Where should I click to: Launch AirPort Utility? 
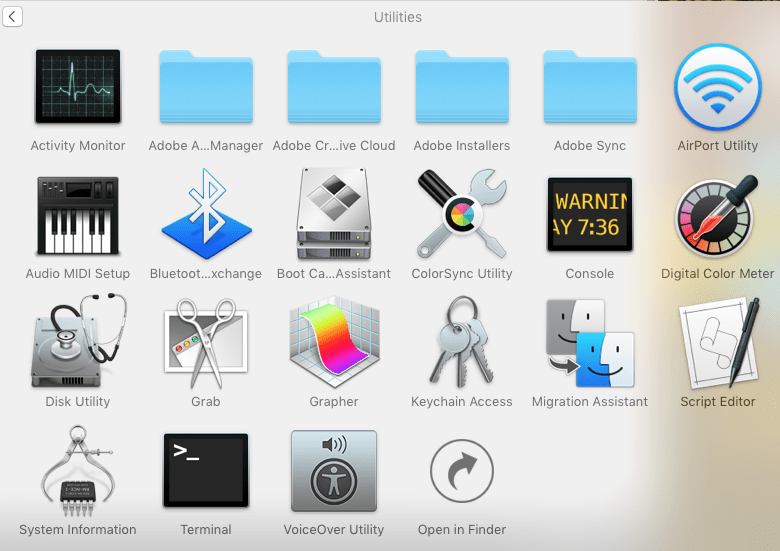coord(718,87)
